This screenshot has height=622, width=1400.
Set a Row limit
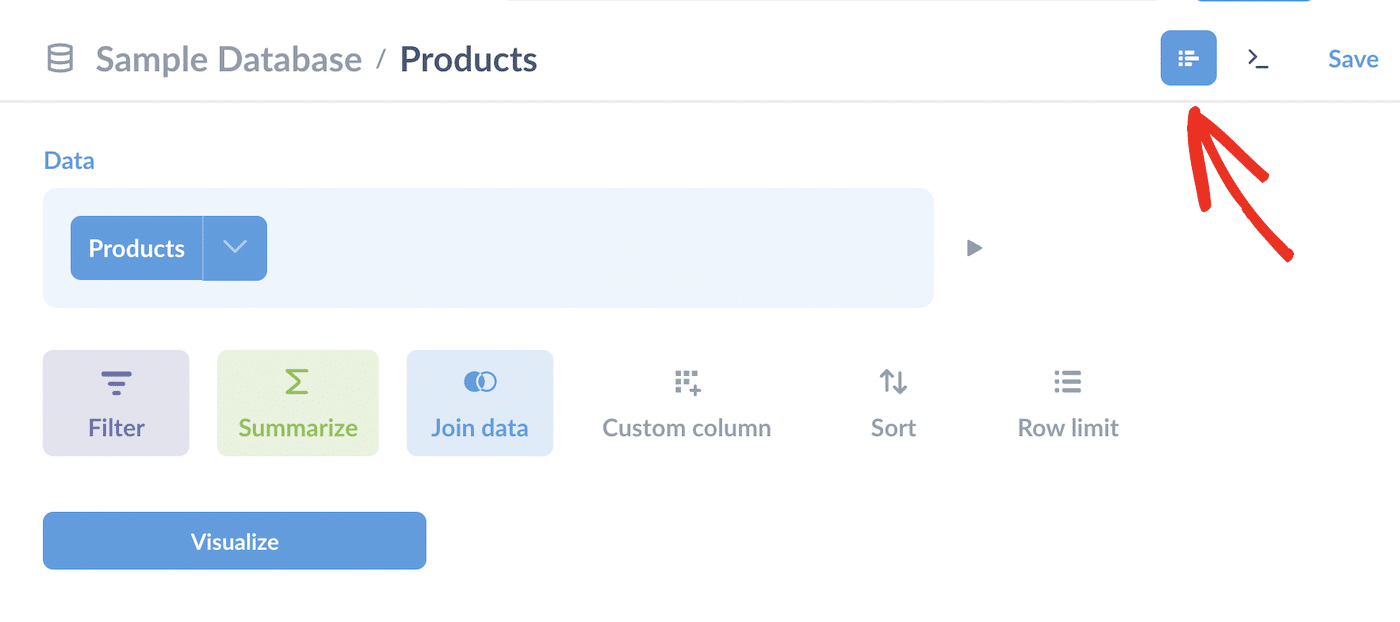pos(1066,403)
